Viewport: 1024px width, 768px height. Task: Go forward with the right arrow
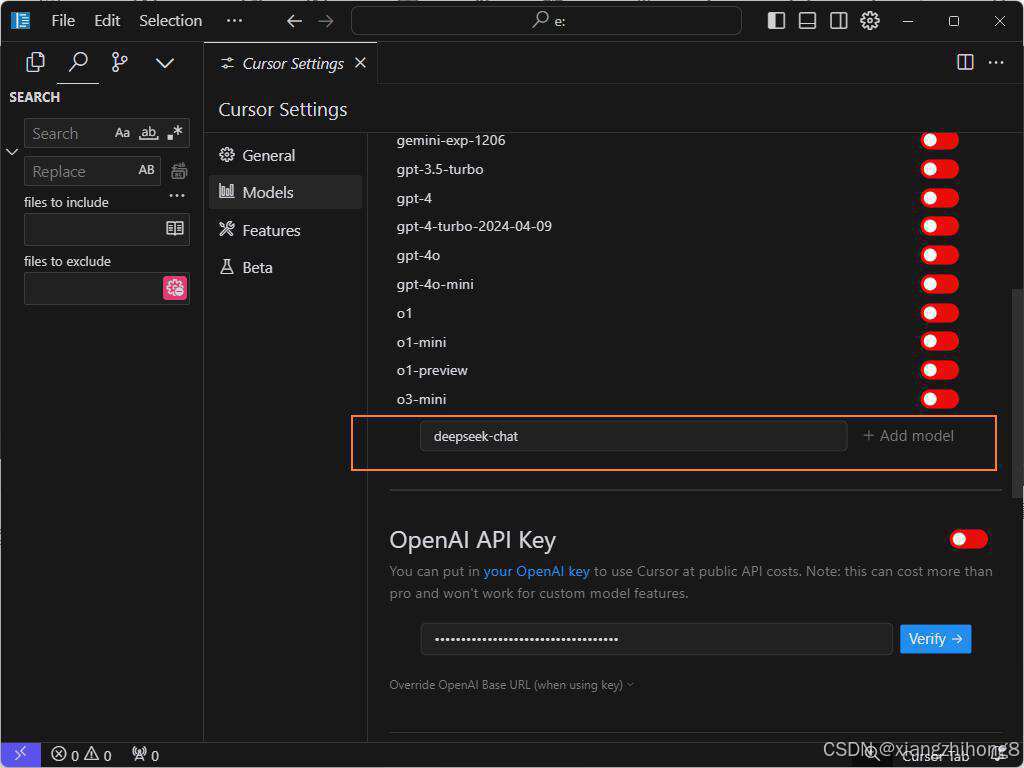coord(326,22)
